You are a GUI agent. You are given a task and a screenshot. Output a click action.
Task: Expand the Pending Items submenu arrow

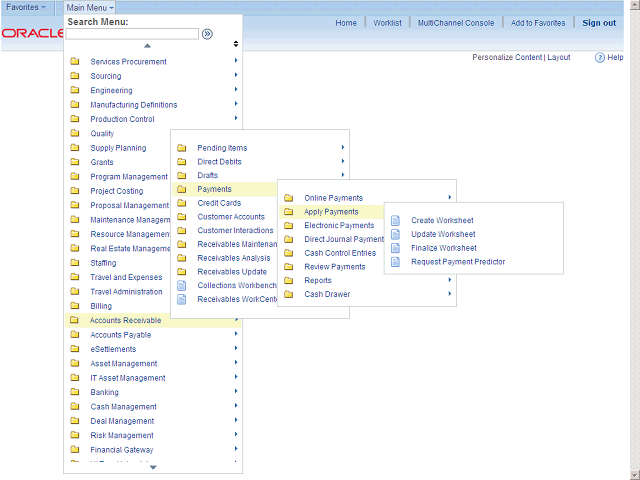(x=342, y=148)
